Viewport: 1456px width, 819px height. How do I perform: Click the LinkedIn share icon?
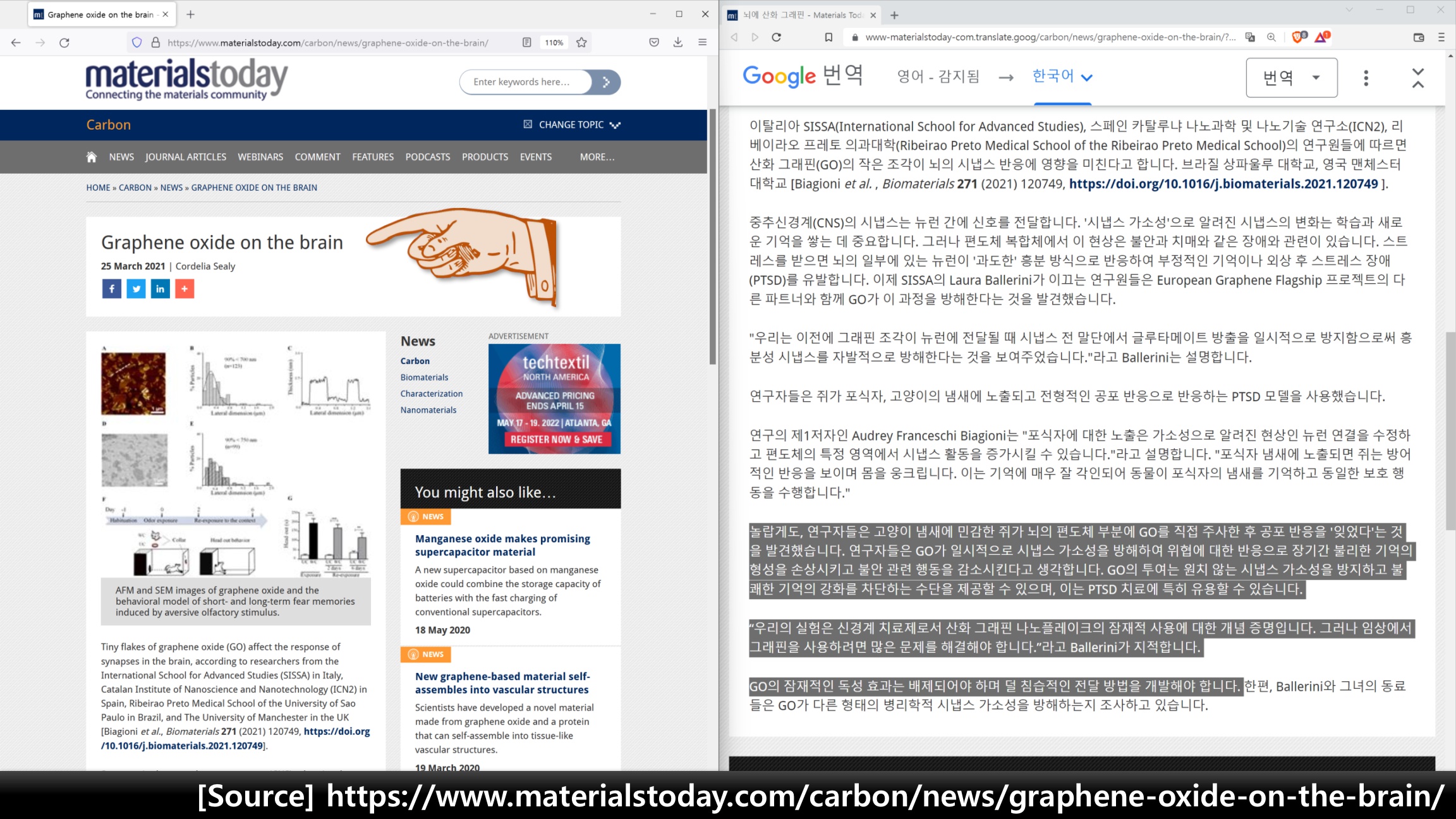160,289
